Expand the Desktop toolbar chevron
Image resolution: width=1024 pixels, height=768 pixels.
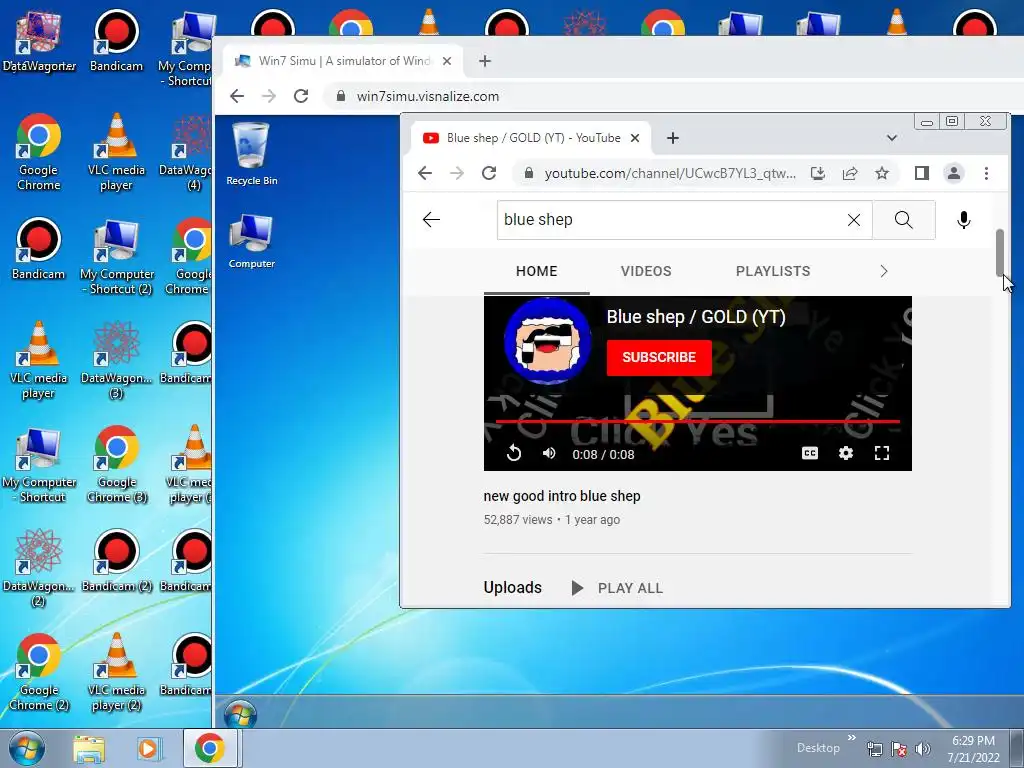[852, 738]
